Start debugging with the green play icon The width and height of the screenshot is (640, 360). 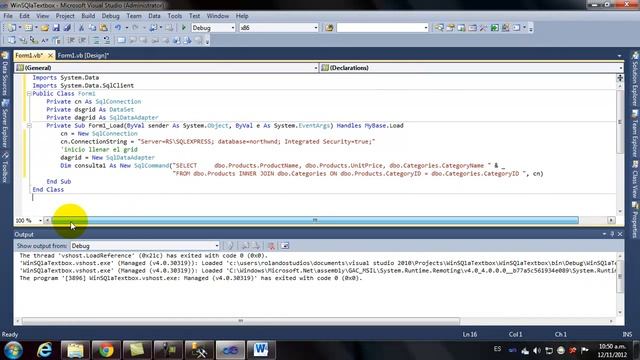coord(184,28)
